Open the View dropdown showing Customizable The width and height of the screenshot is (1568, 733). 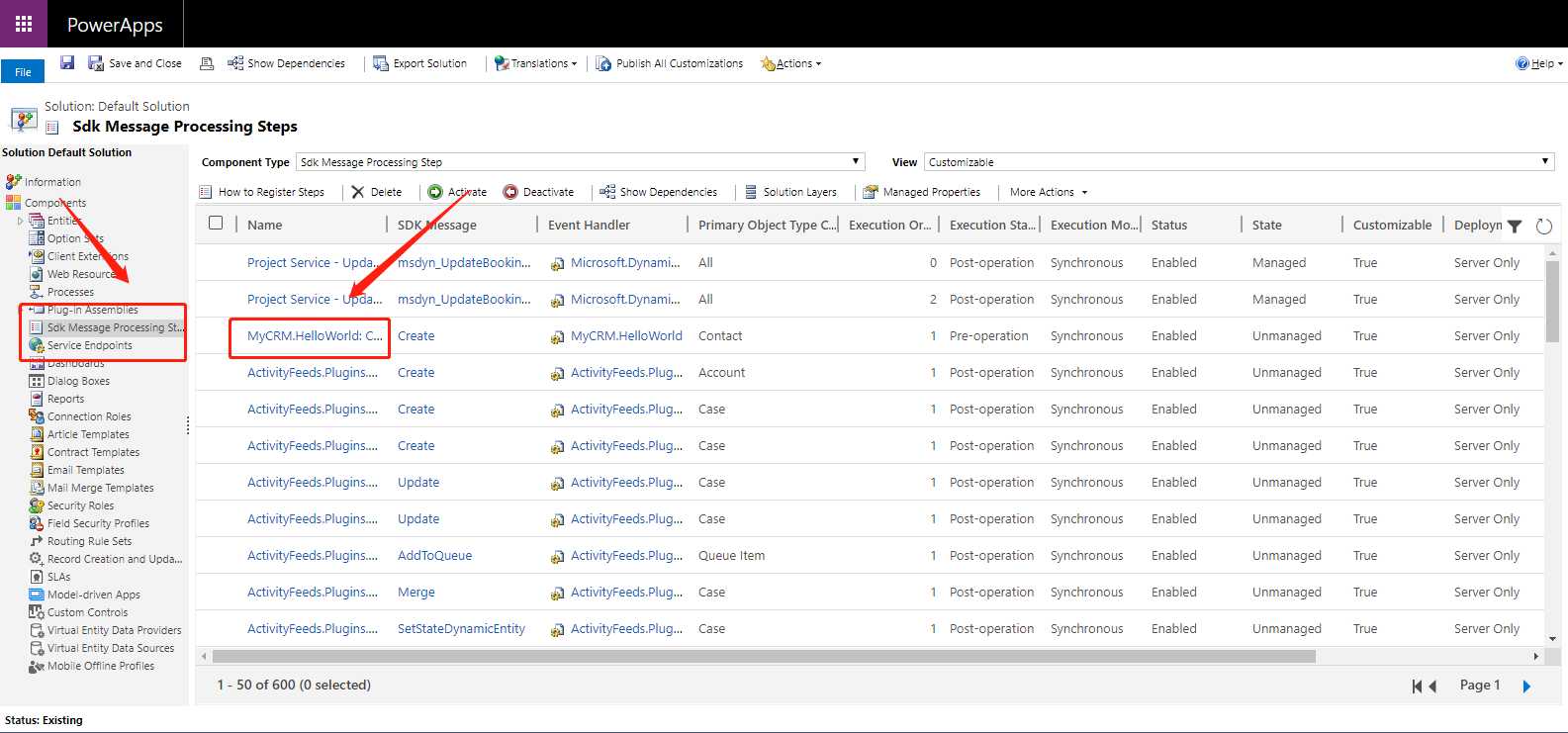(1240, 162)
